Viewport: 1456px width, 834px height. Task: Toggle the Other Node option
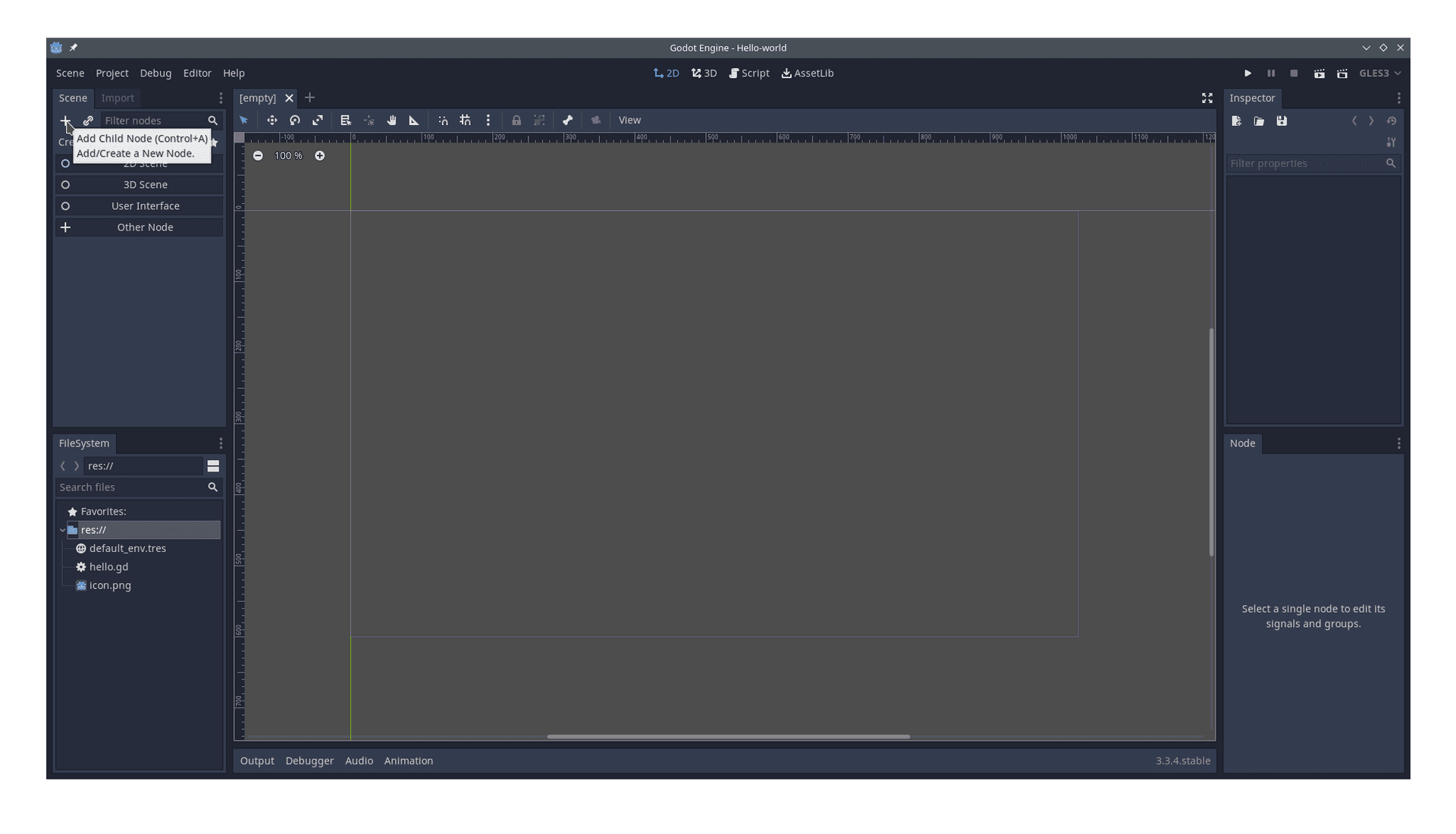(144, 227)
